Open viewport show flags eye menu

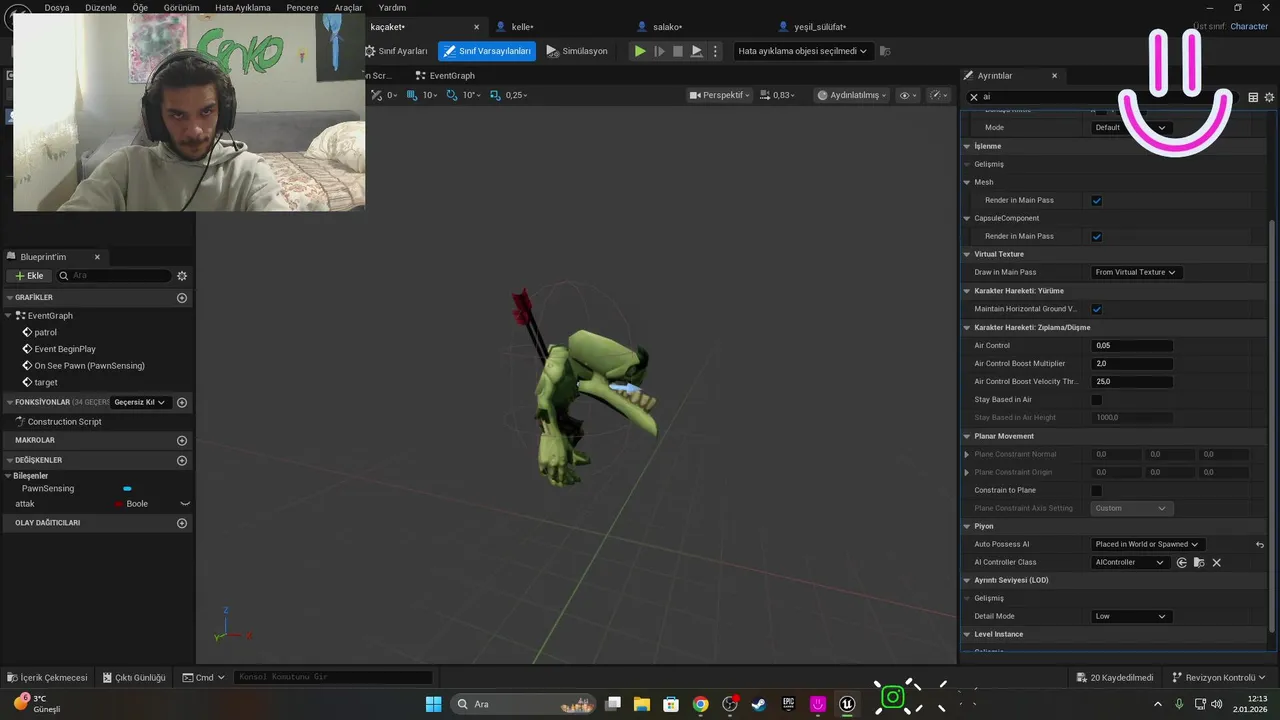click(908, 95)
